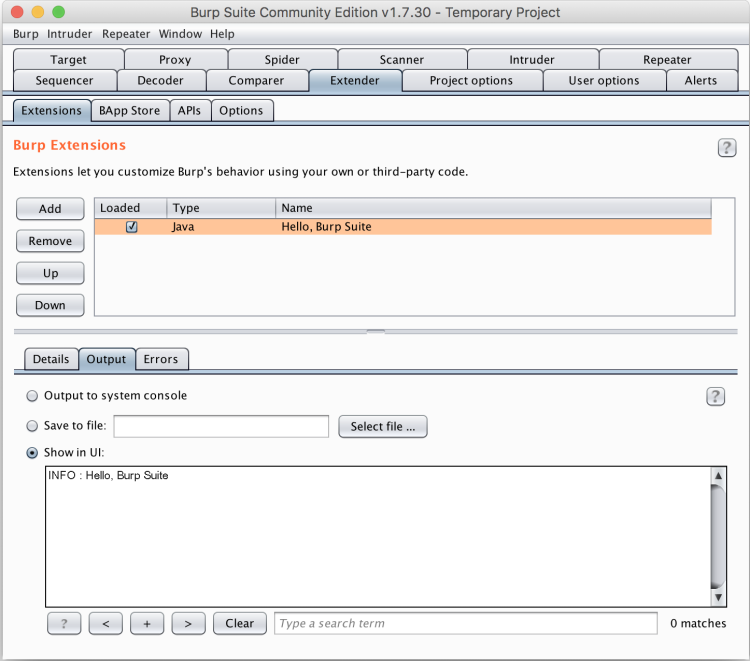Click the 'Type a search term' field
The height and width of the screenshot is (661, 750).
click(466, 624)
